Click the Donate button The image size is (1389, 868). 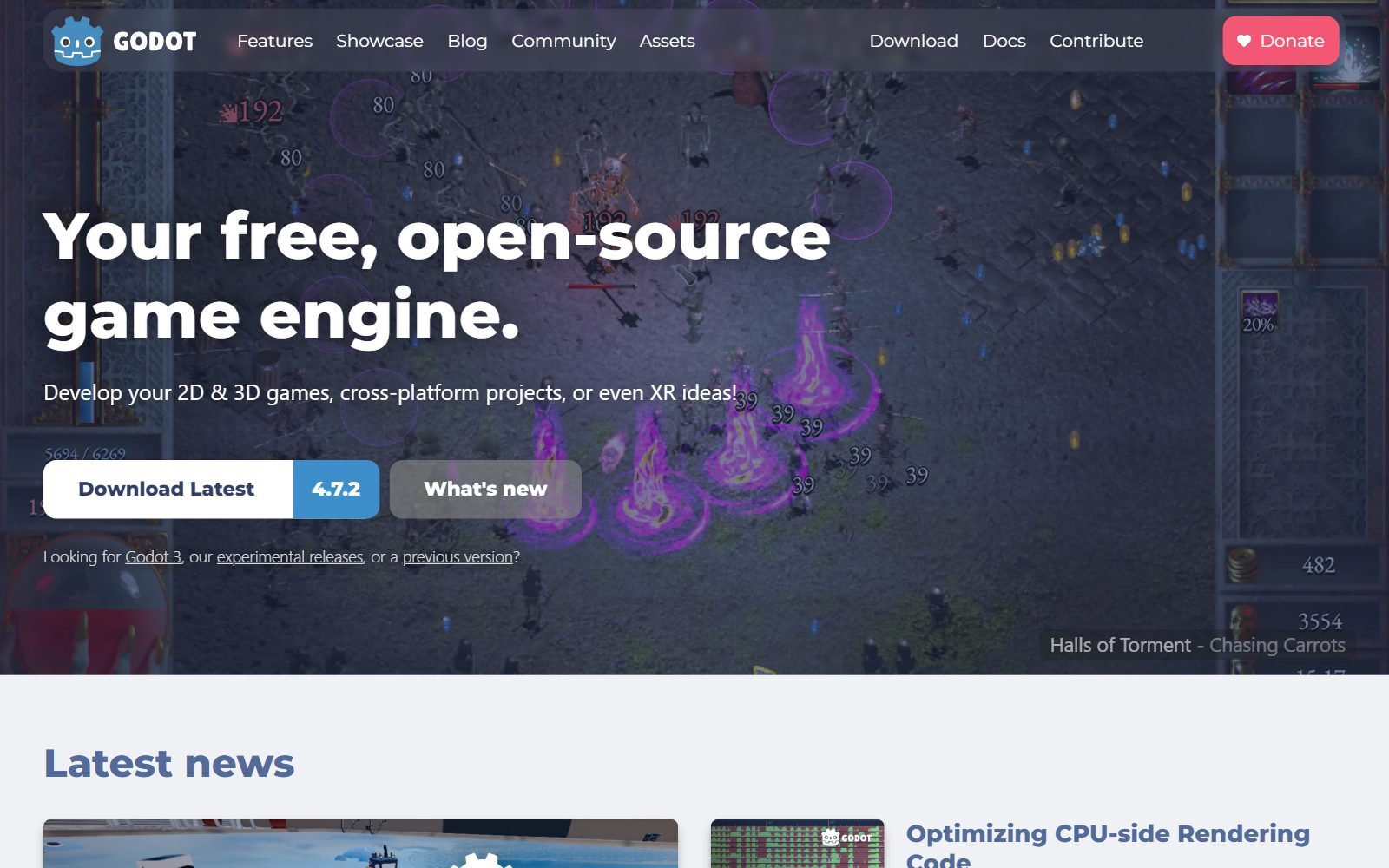point(1280,41)
